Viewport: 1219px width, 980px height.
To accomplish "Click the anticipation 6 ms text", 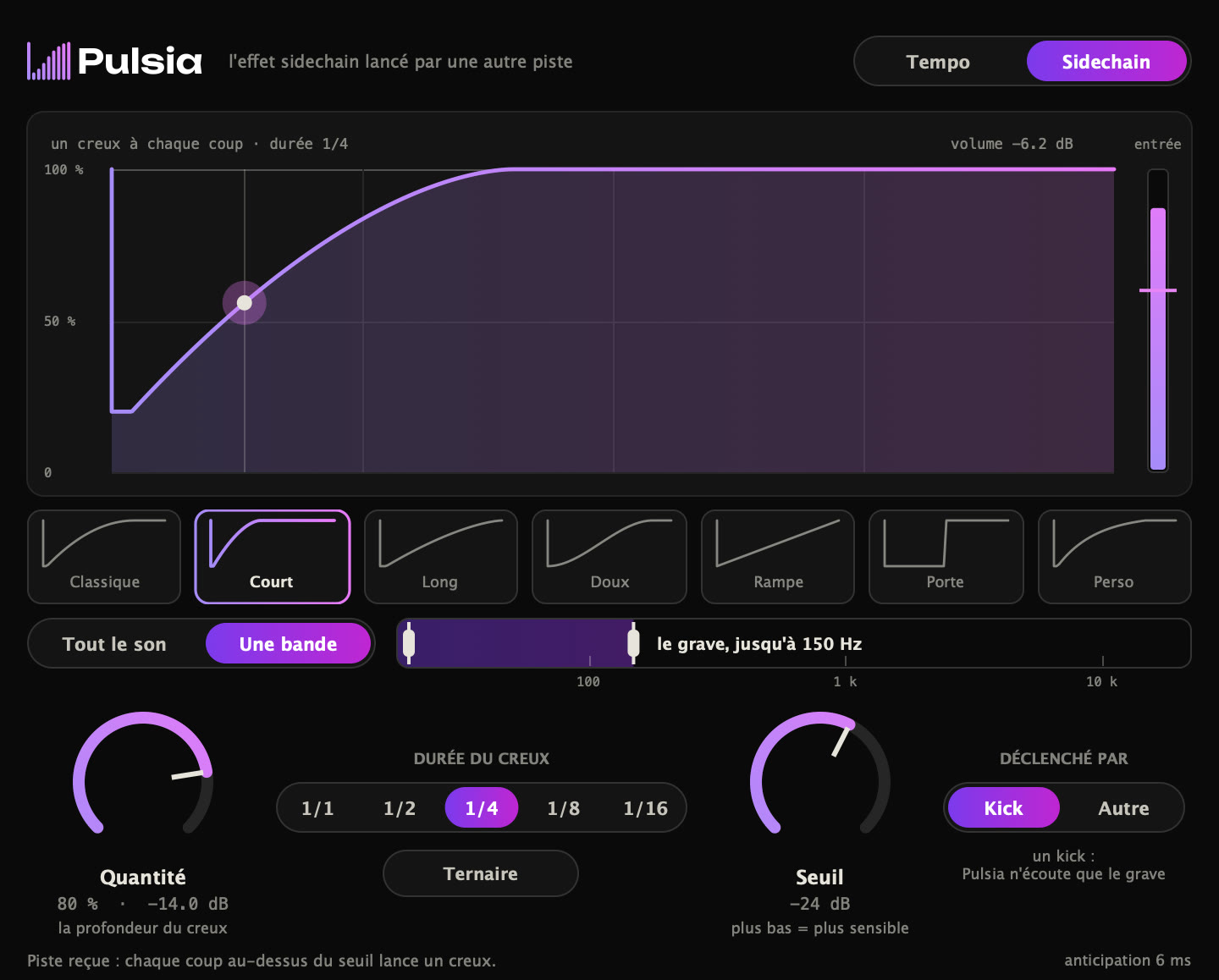I will [x=1128, y=961].
